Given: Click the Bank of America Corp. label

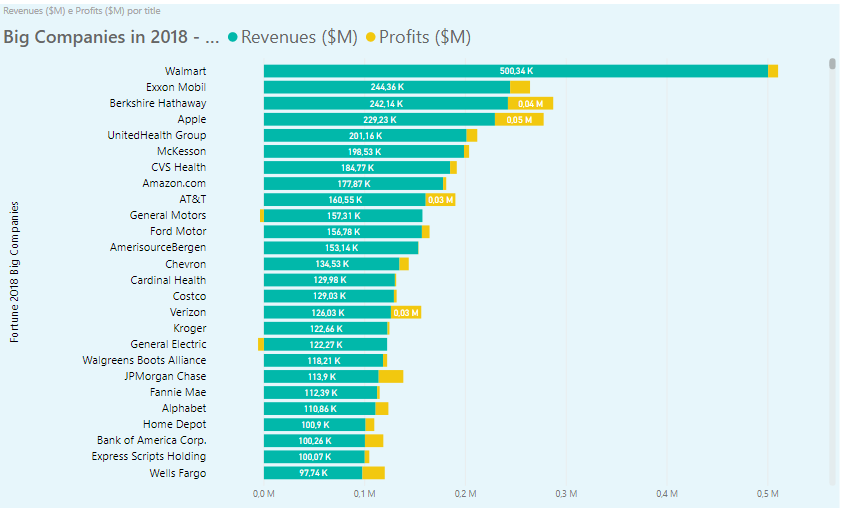Looking at the screenshot, I should 151,440.
